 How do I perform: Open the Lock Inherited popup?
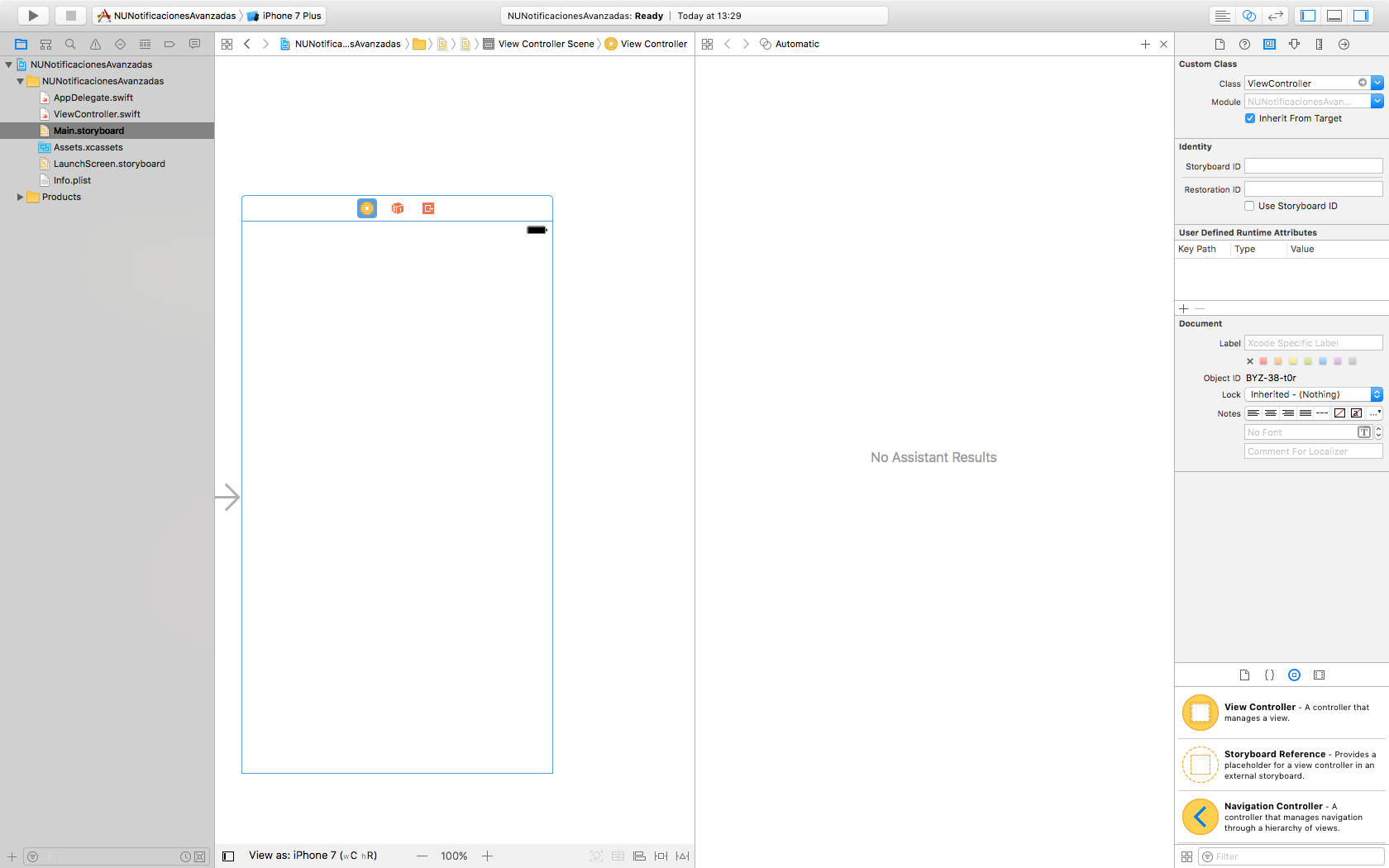pyautogui.click(x=1313, y=394)
